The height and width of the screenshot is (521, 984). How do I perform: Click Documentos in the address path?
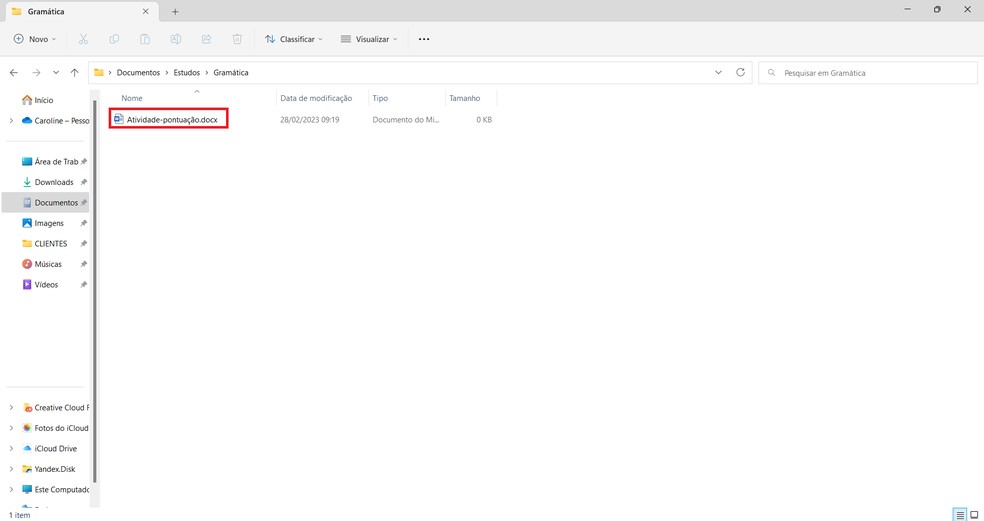point(138,73)
